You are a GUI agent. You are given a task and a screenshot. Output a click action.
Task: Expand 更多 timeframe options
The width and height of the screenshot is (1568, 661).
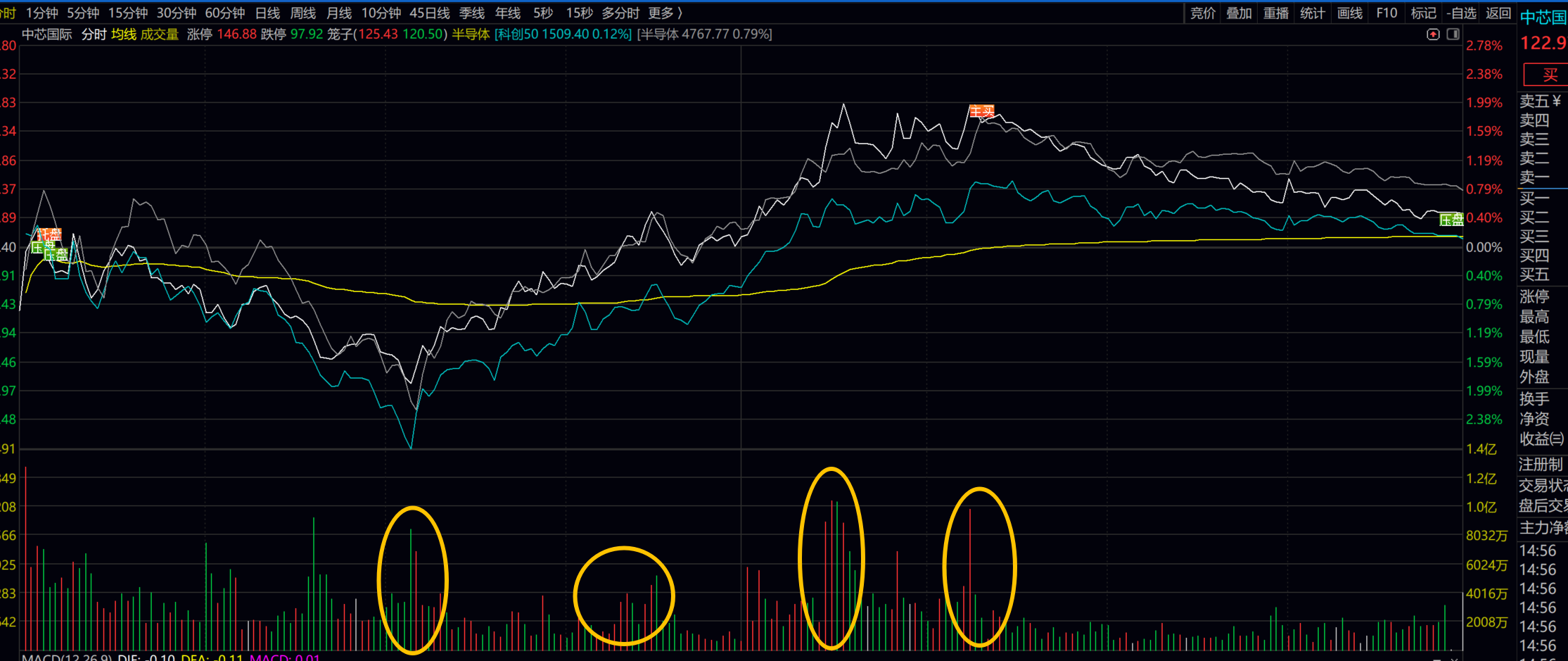pyautogui.click(x=664, y=13)
